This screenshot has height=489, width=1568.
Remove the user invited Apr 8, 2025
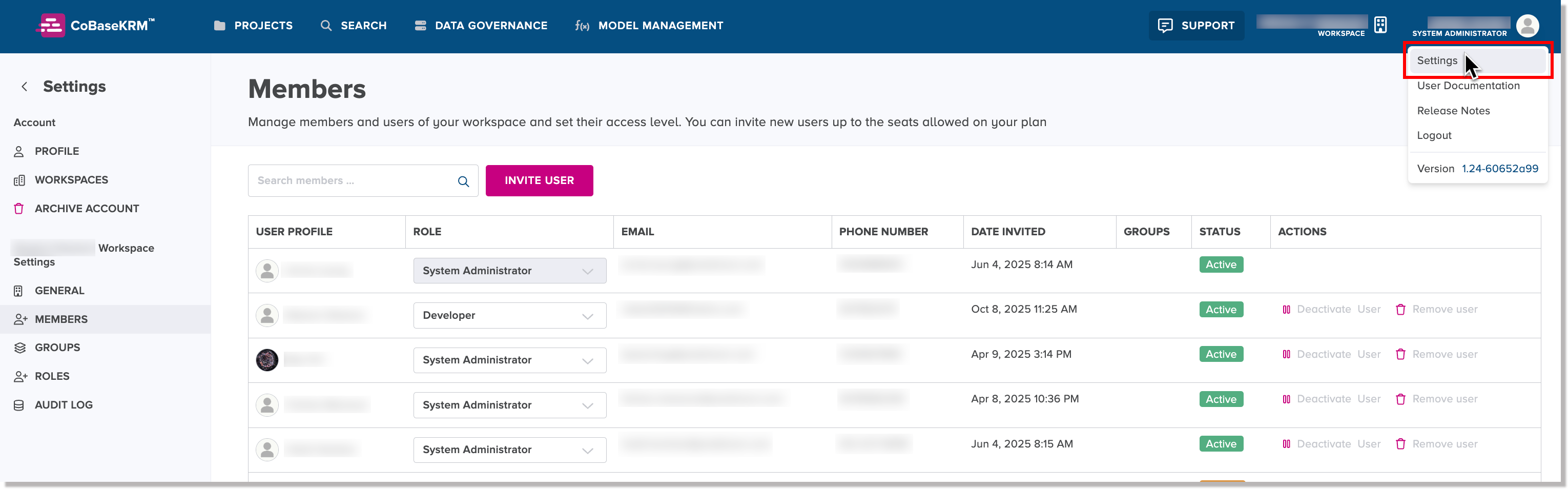1436,399
